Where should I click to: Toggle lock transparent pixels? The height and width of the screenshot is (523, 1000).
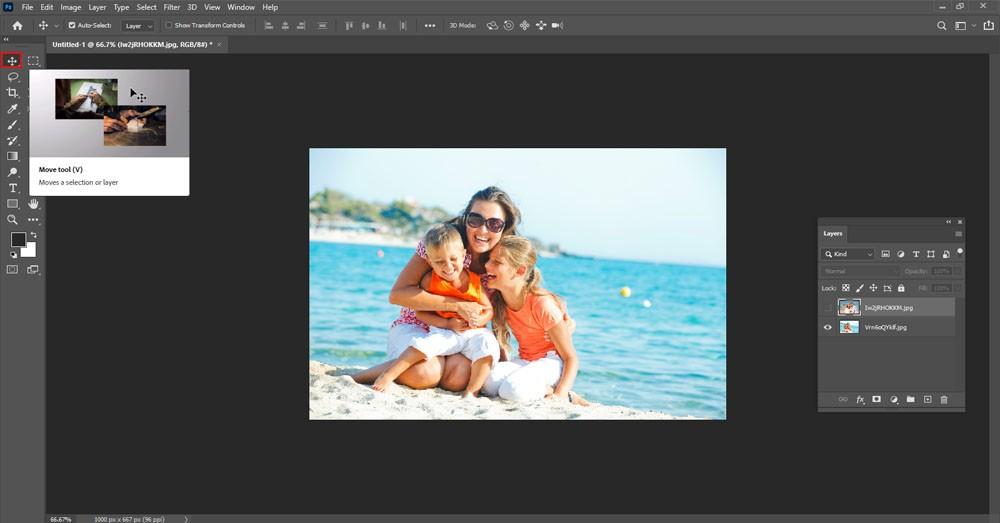[x=846, y=288]
